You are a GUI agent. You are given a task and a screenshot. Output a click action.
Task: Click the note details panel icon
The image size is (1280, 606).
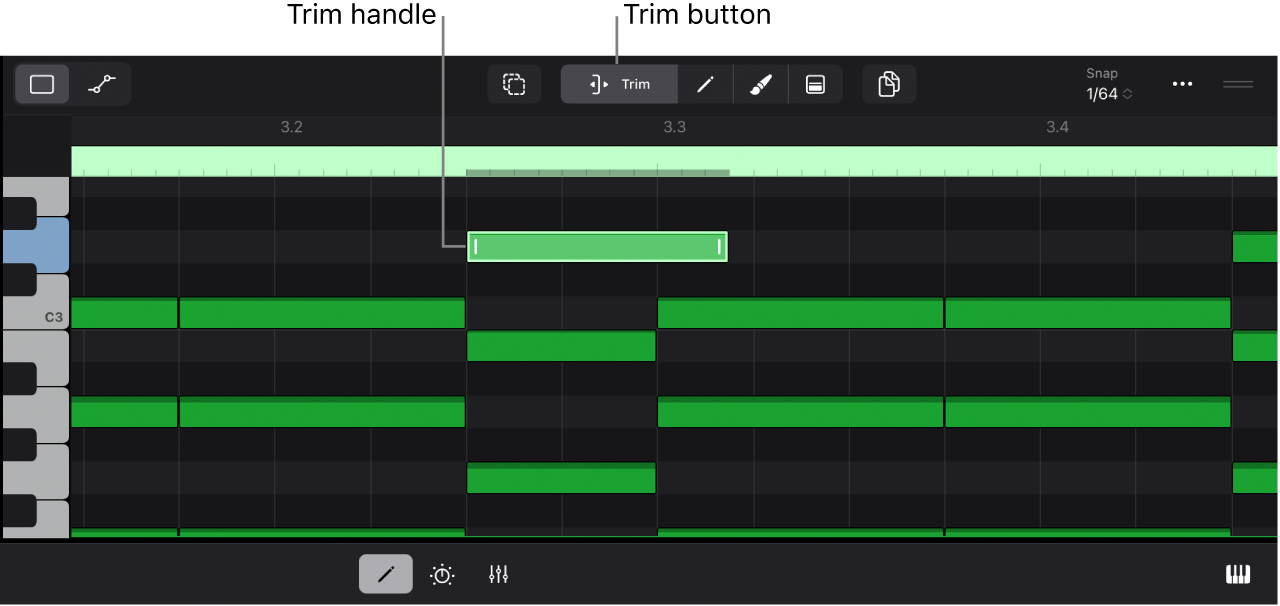point(816,84)
